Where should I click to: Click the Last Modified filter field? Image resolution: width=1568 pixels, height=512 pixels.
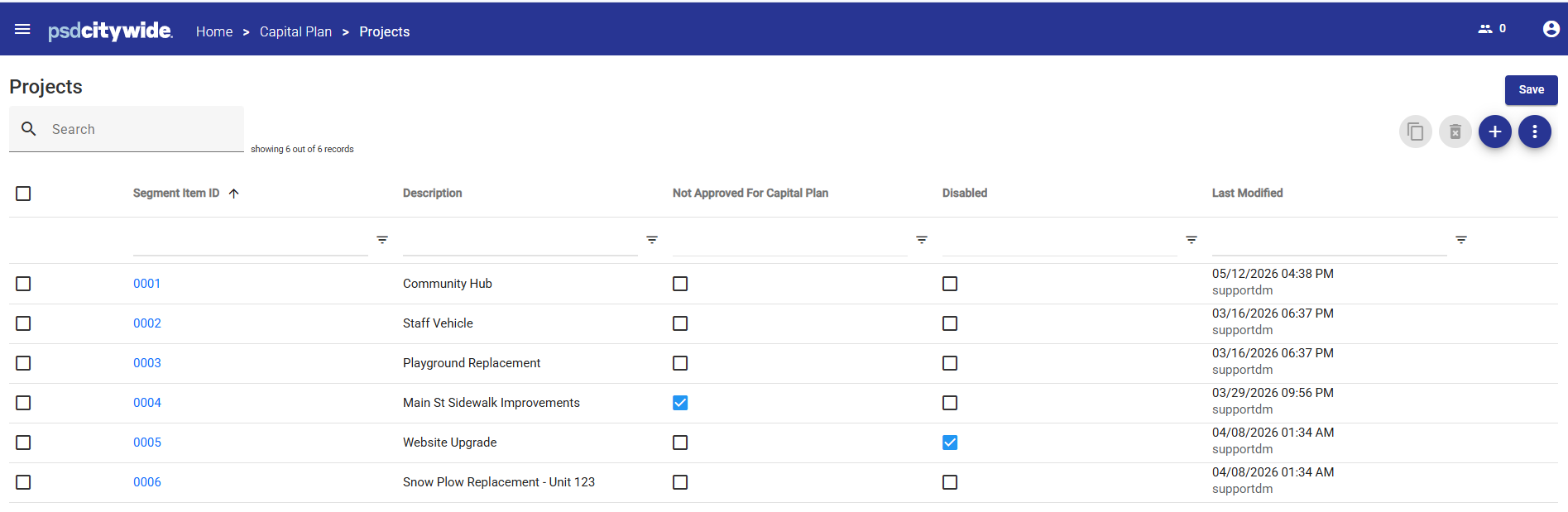coord(1330,240)
